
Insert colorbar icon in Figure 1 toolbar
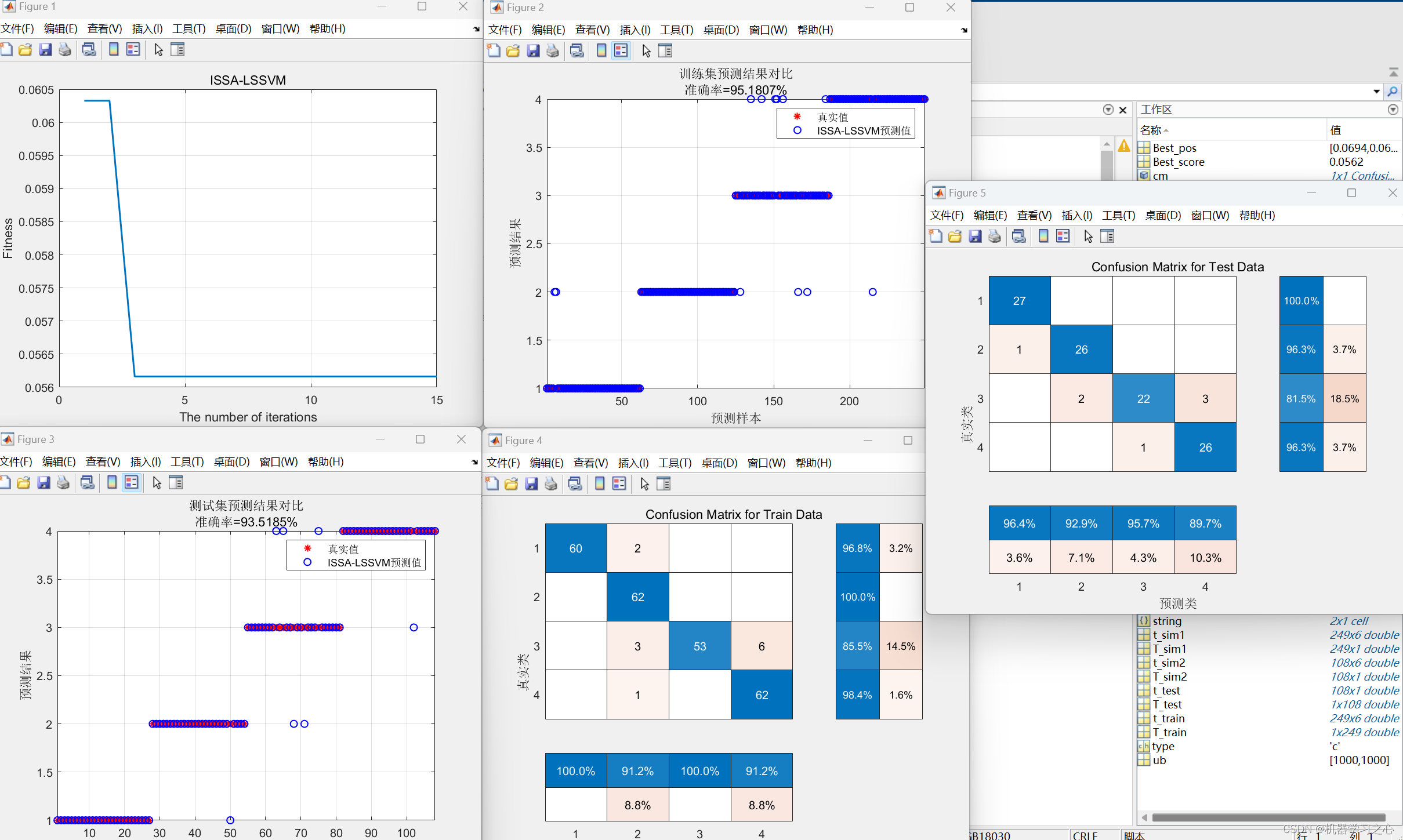coord(114,50)
